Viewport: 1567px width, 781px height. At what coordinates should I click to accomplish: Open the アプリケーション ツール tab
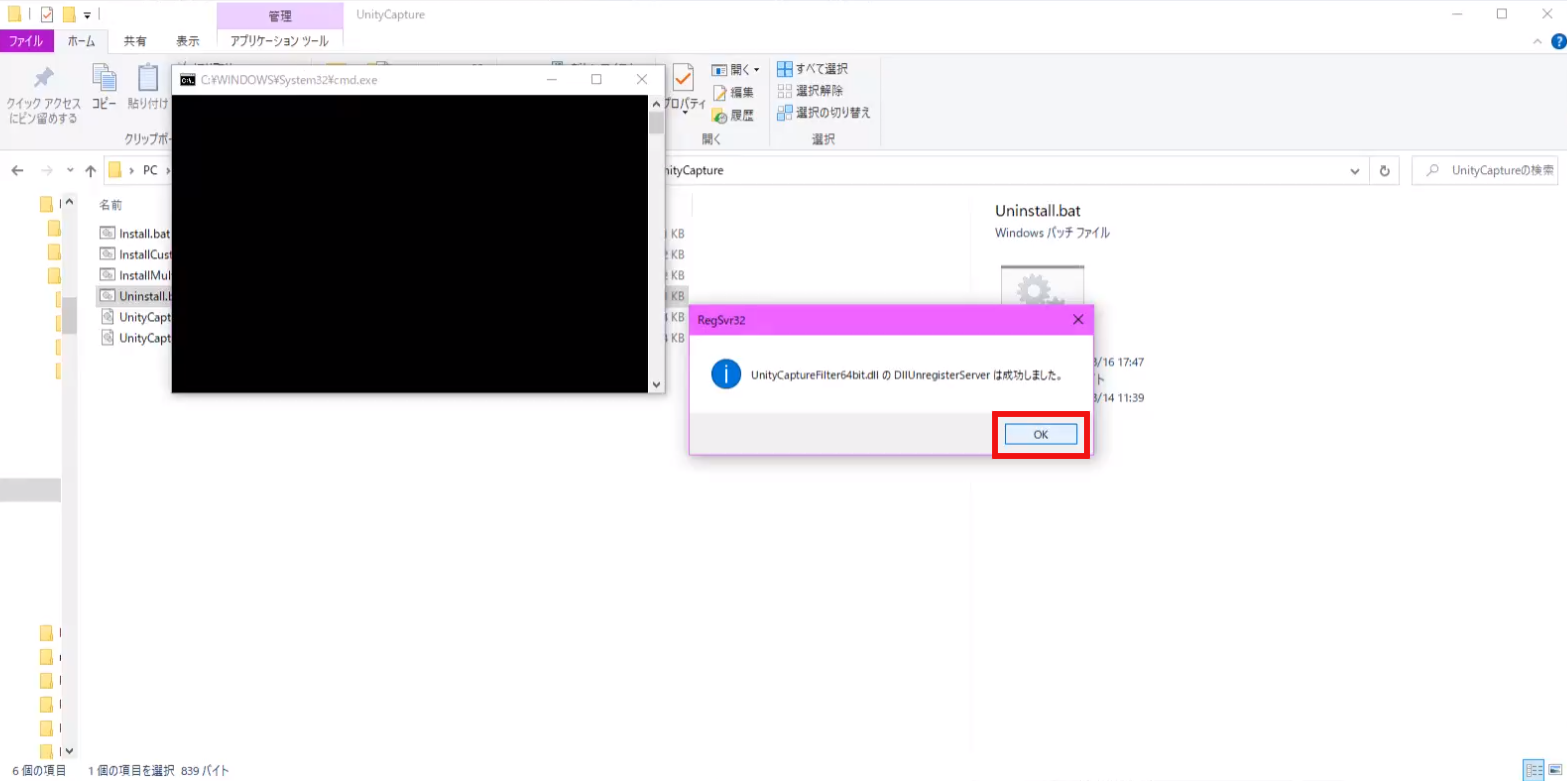tap(280, 41)
